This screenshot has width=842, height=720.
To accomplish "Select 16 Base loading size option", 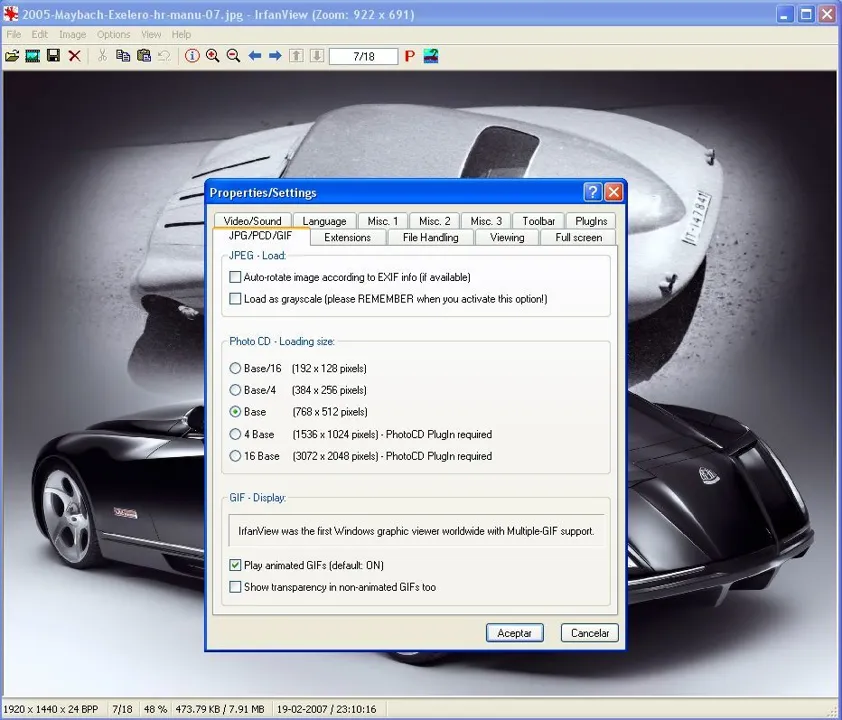I will pyautogui.click(x=235, y=456).
